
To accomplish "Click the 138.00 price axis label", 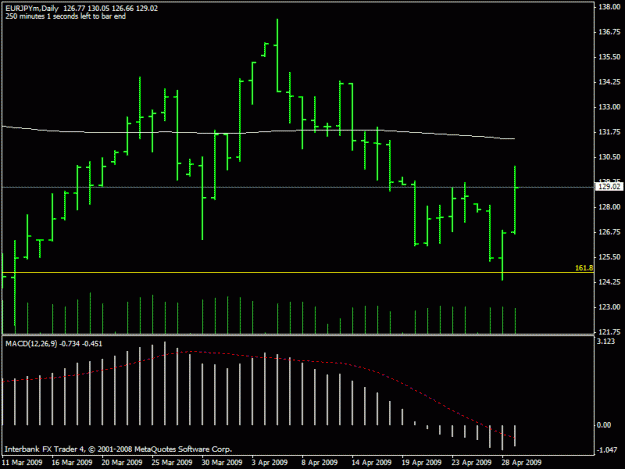I will pyautogui.click(x=609, y=7).
